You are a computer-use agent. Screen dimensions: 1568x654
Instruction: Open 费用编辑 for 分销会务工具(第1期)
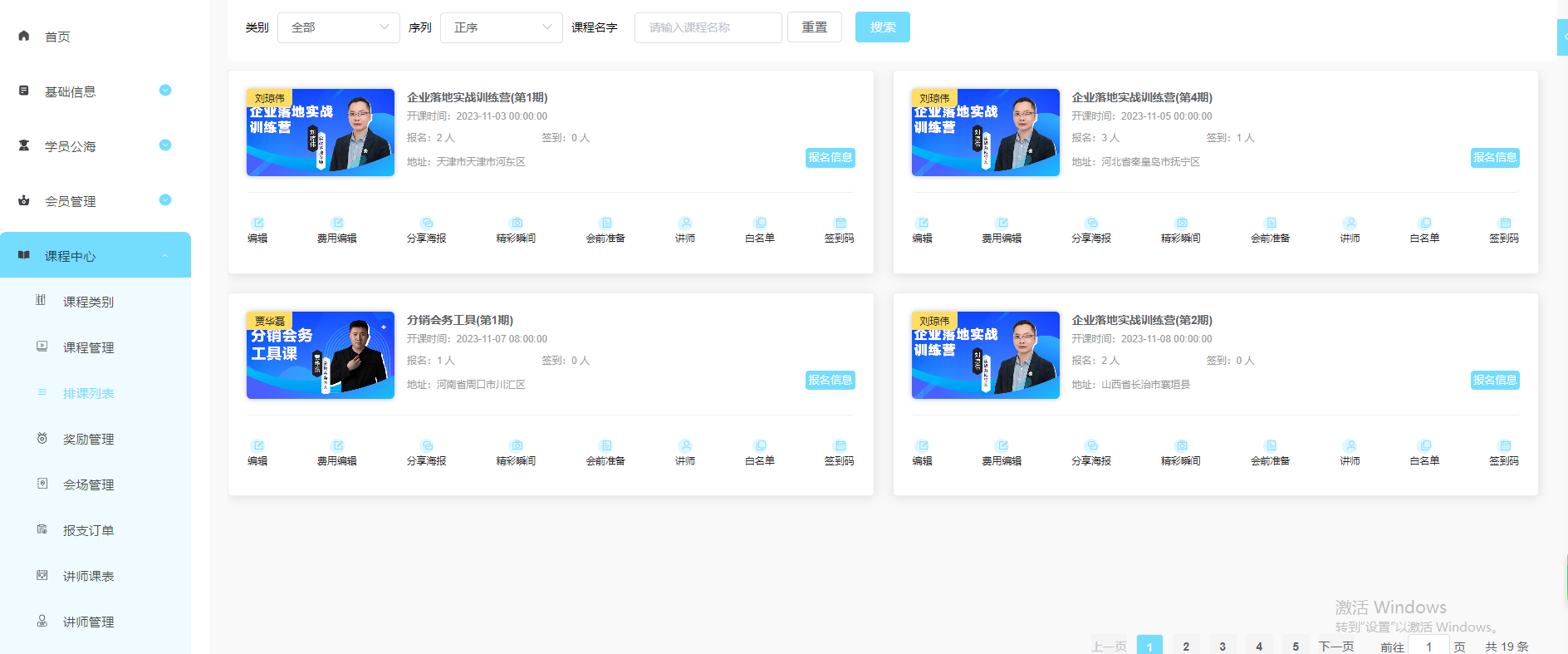[x=337, y=453]
